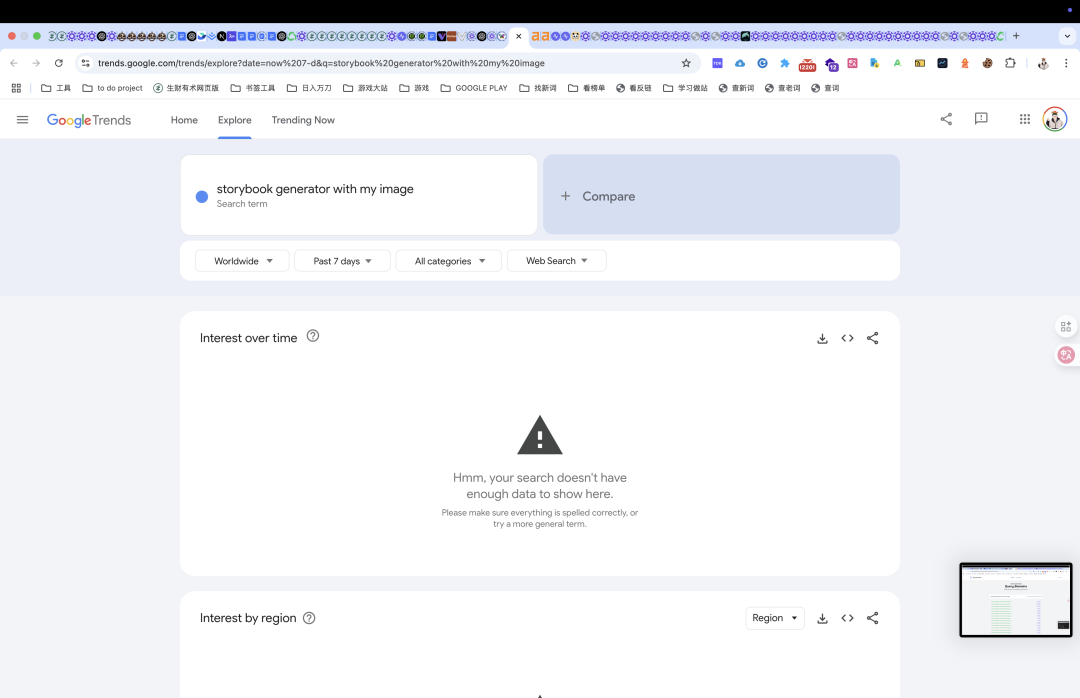Open the send feedback icon in the header

(x=982, y=119)
